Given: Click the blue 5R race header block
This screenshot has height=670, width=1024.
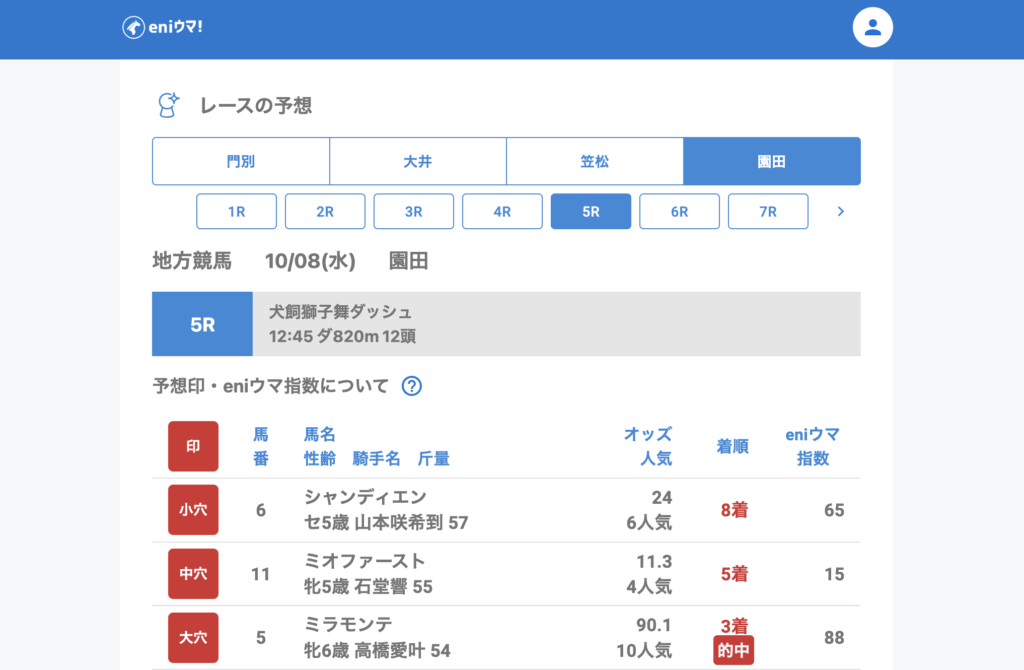Looking at the screenshot, I should coord(202,324).
